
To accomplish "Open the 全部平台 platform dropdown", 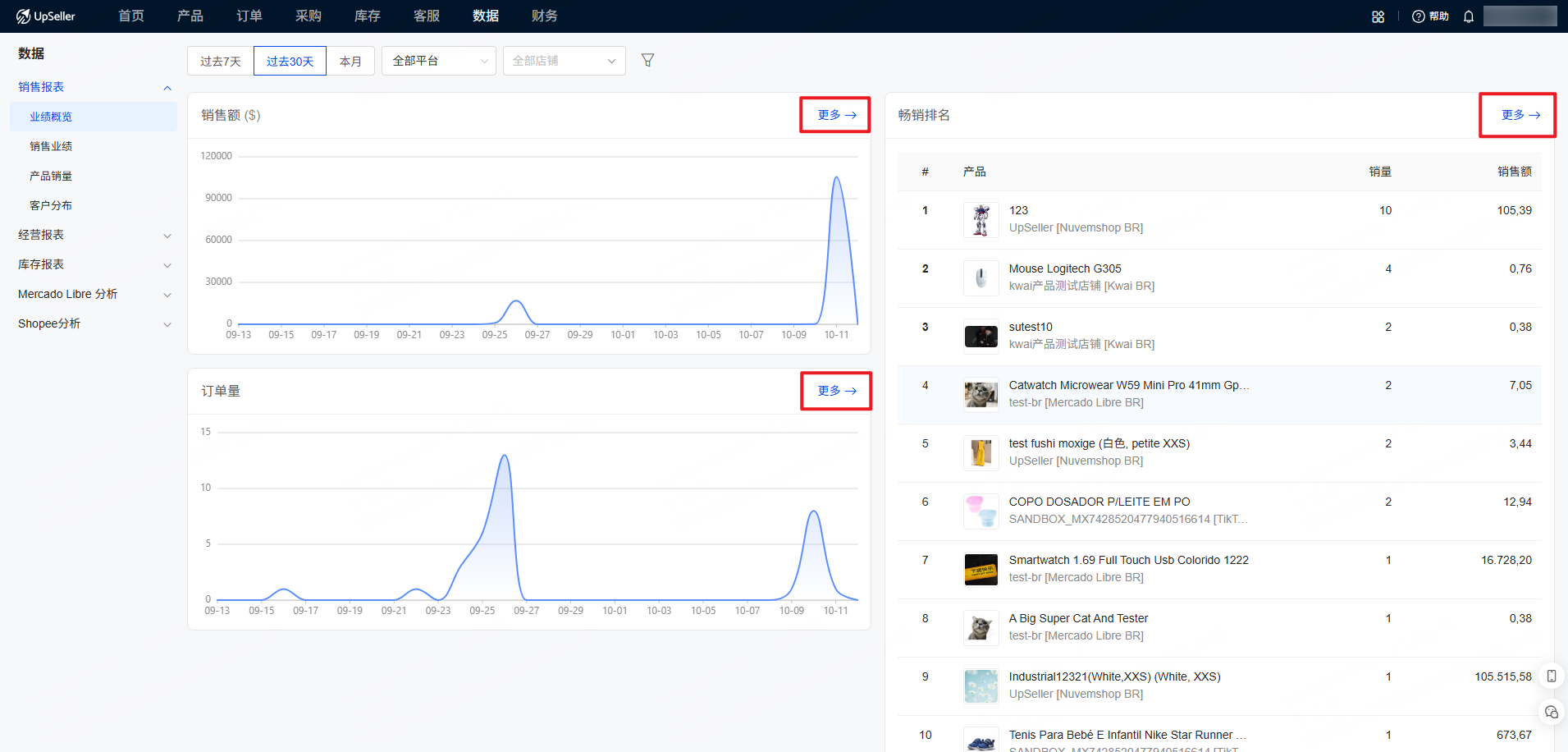I will click(439, 61).
